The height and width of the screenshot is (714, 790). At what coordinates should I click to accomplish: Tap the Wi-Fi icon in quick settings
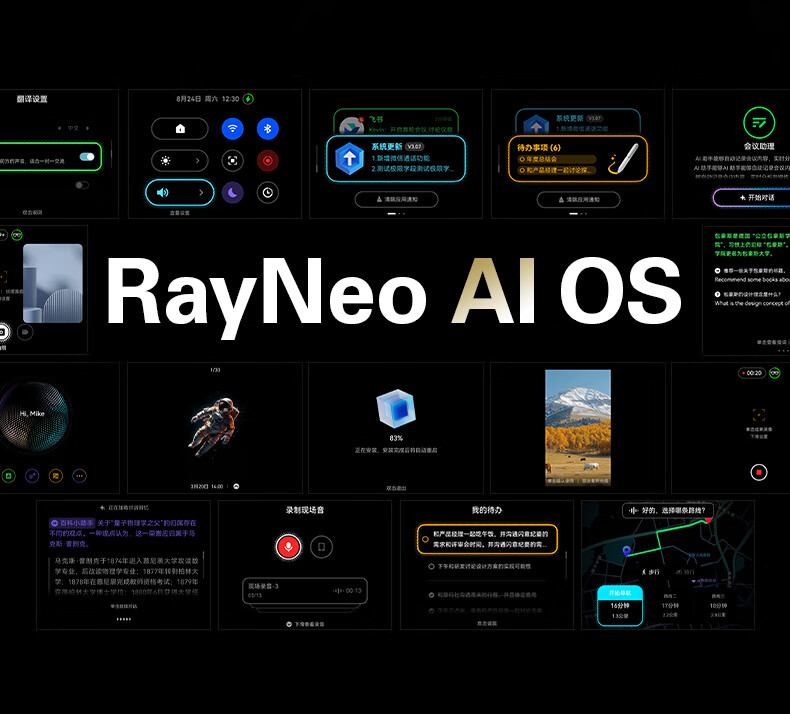[232, 128]
